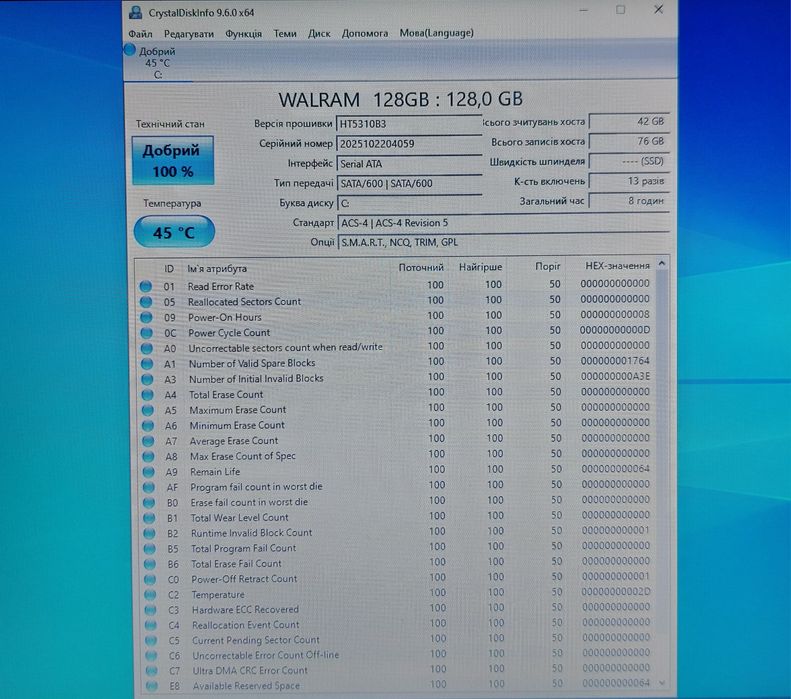The width and height of the screenshot is (791, 699).
Task: Click the status dot for Power-On Hours
Action: click(146, 317)
